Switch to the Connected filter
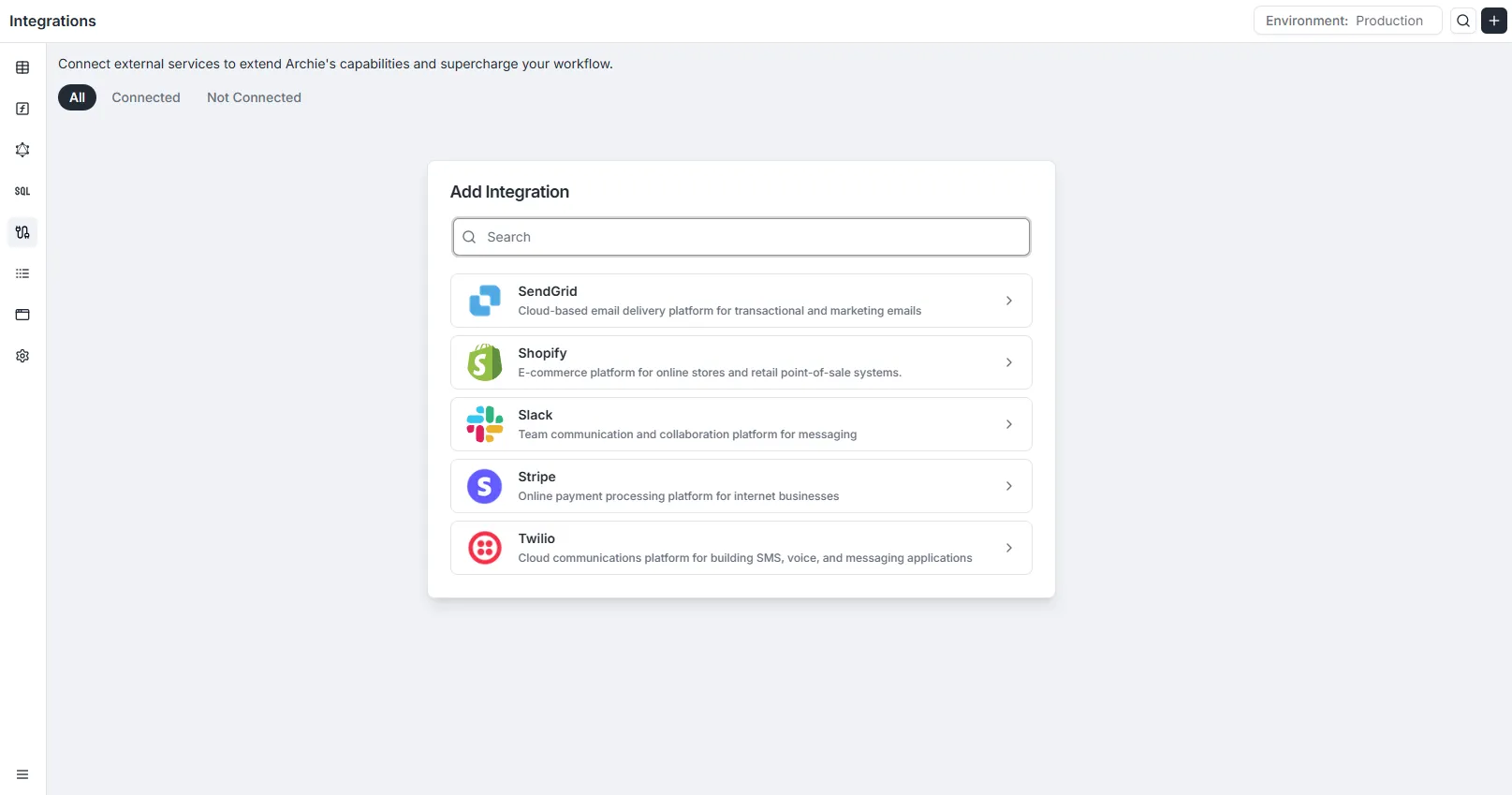This screenshot has height=795, width=1512. pyautogui.click(x=146, y=97)
